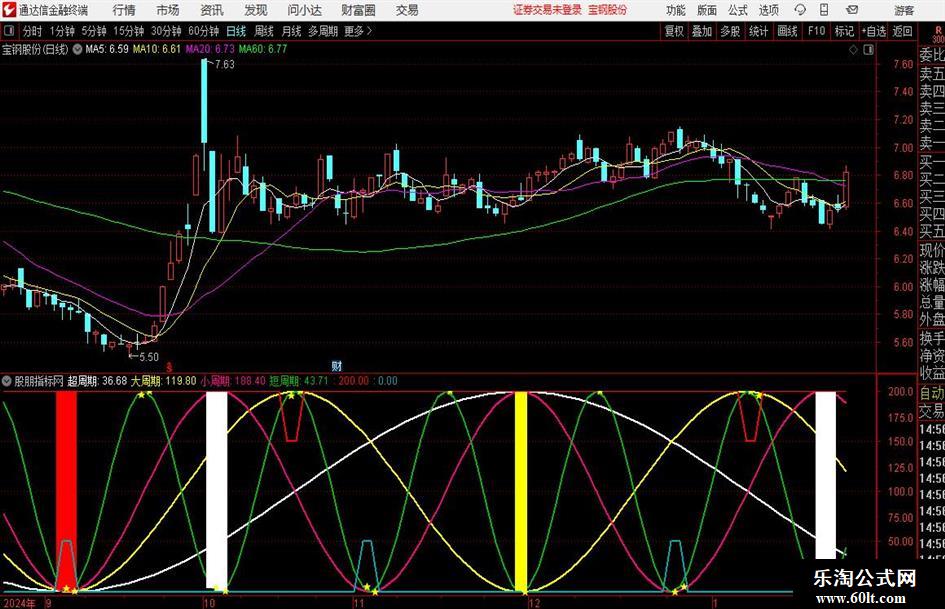This screenshot has height=609, width=945.
Task: Open the 多周期 multi-period view
Action: (x=323, y=31)
